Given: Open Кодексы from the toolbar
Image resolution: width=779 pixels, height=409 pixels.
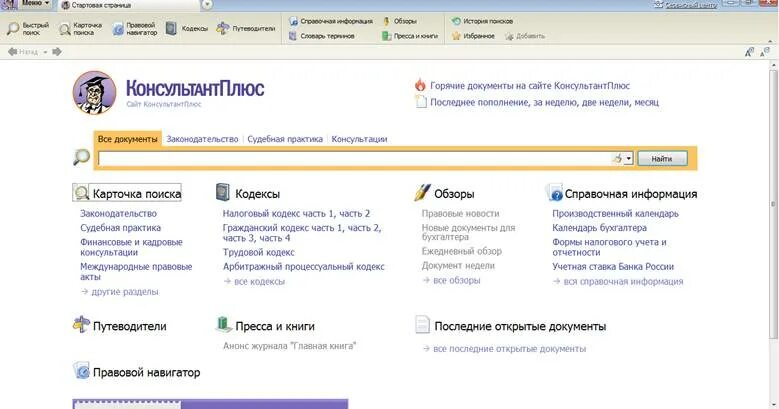Looking at the screenshot, I should [x=187, y=28].
